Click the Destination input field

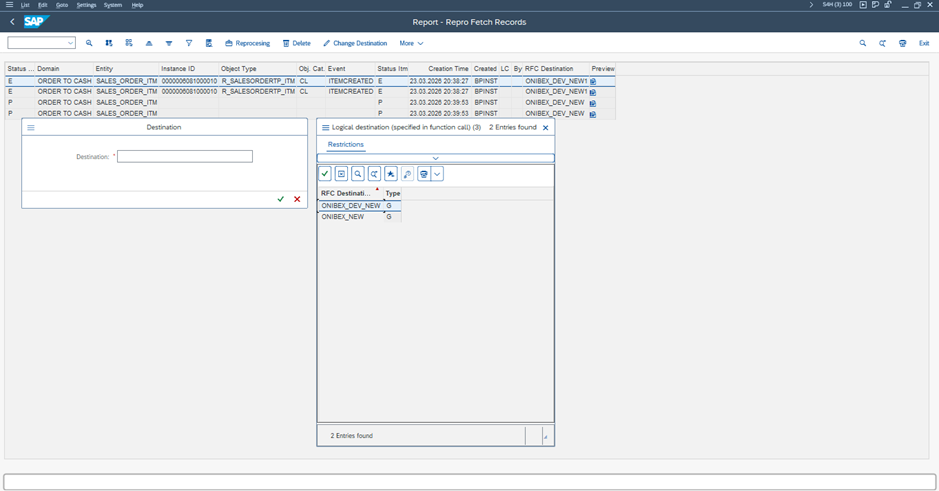click(x=185, y=157)
